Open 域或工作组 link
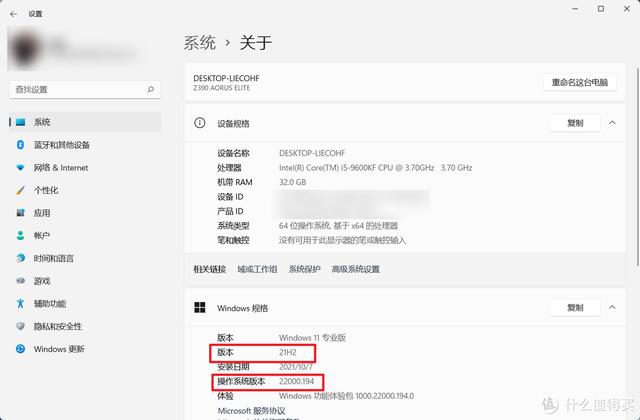The image size is (640, 420). 257,269
